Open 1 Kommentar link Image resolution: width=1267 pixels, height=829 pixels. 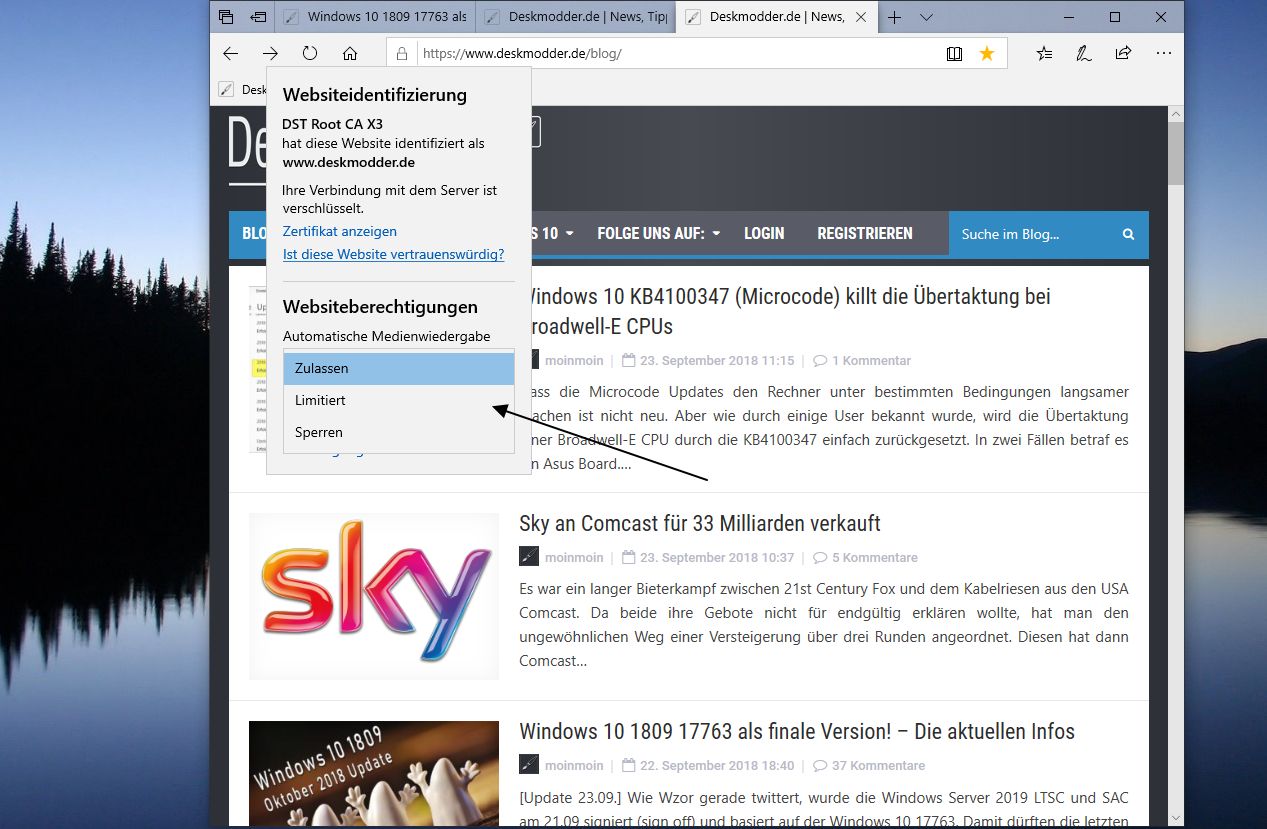[871, 360]
